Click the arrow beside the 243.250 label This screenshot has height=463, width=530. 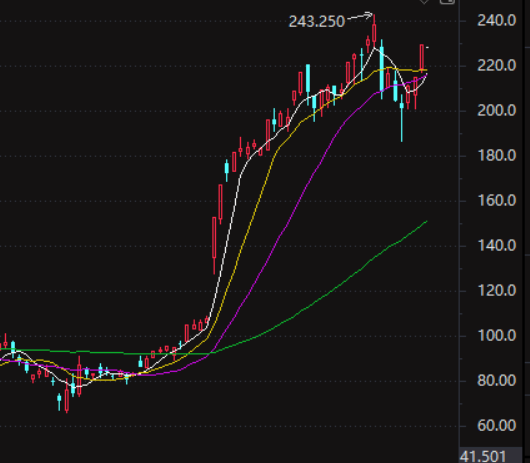[360, 16]
